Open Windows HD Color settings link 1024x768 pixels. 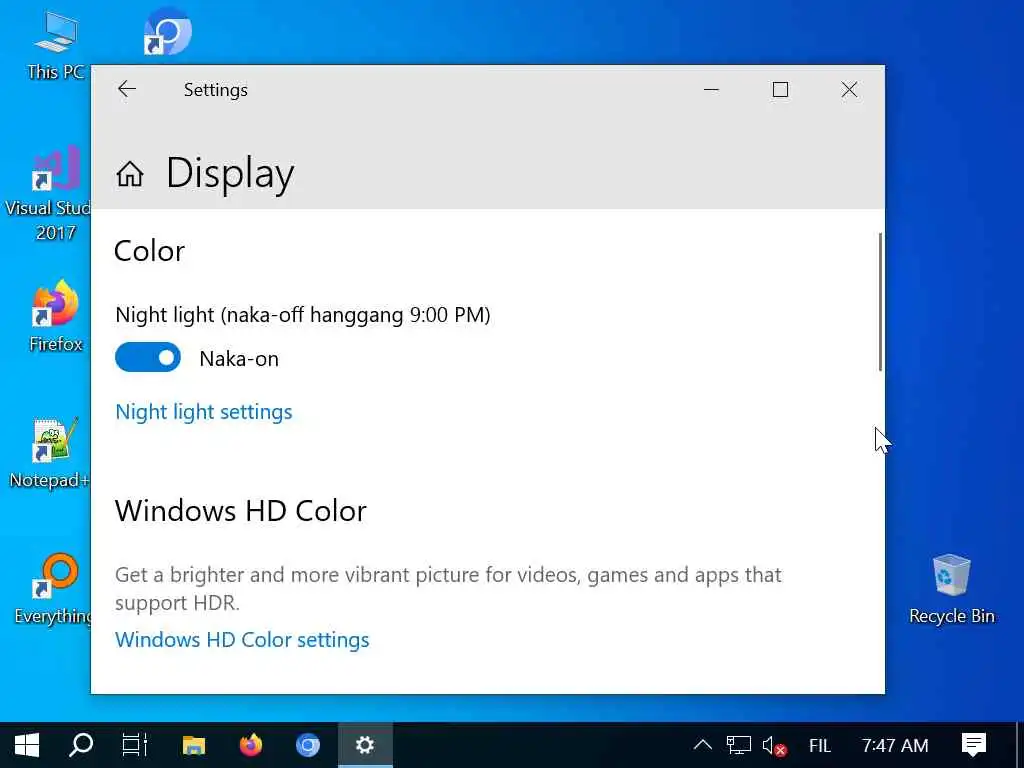(242, 639)
